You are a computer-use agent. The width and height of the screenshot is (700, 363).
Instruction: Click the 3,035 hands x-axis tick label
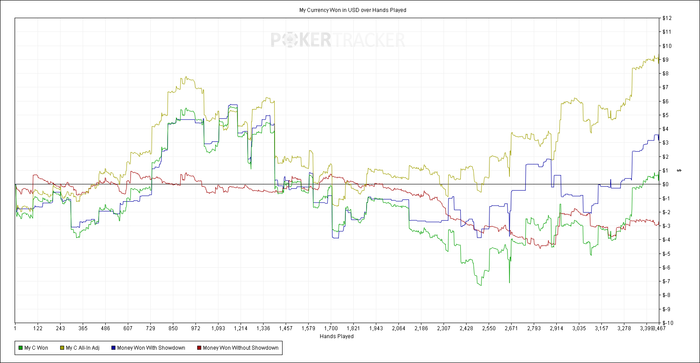click(579, 329)
